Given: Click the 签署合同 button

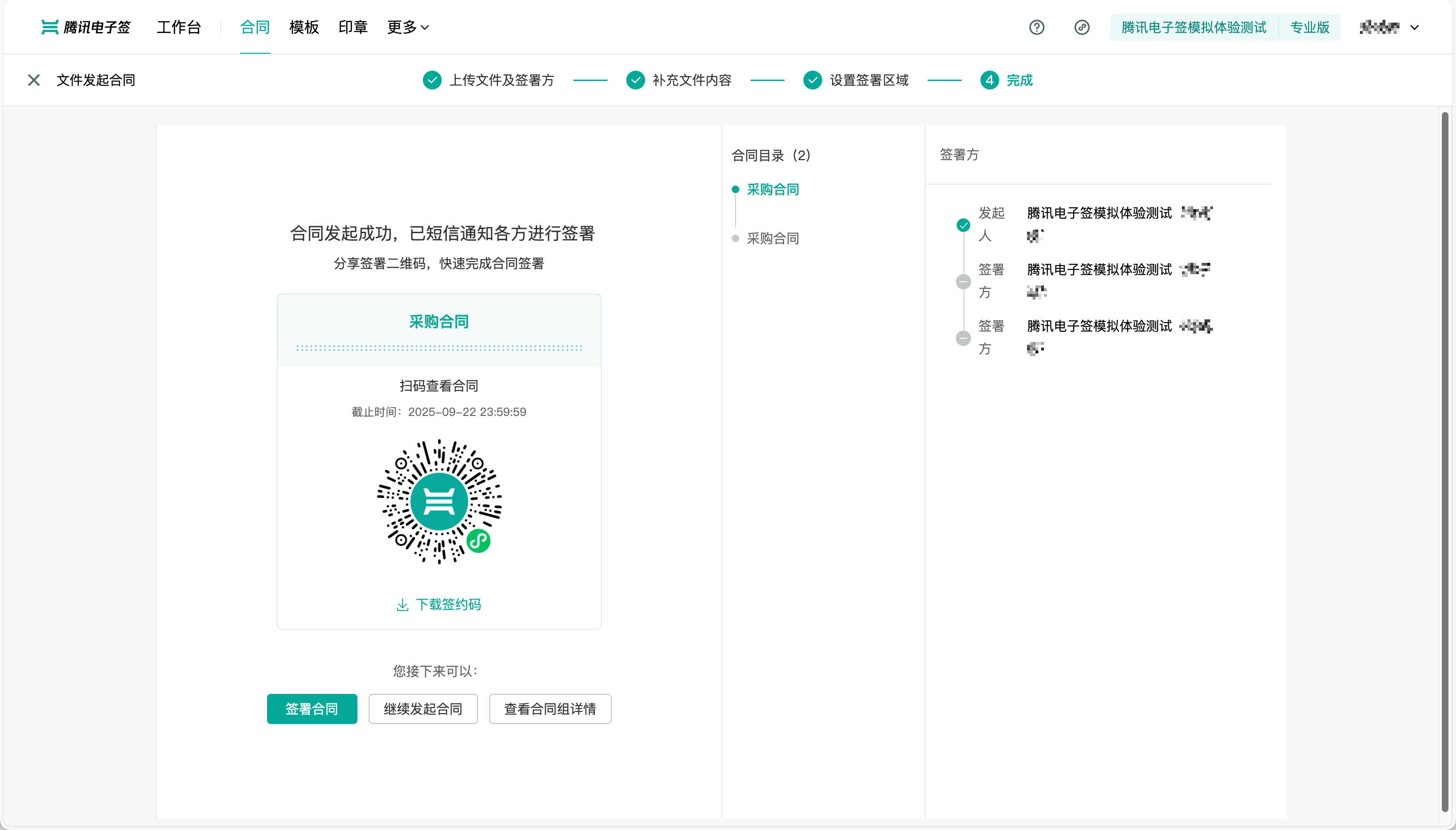Looking at the screenshot, I should coord(312,708).
